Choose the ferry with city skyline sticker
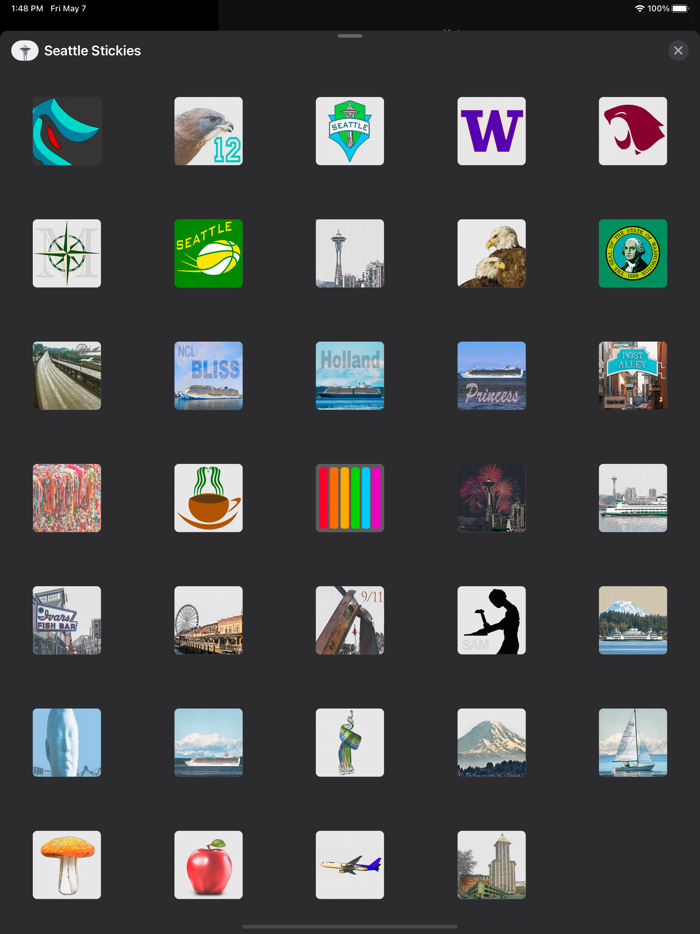The image size is (700, 934). coord(633,498)
